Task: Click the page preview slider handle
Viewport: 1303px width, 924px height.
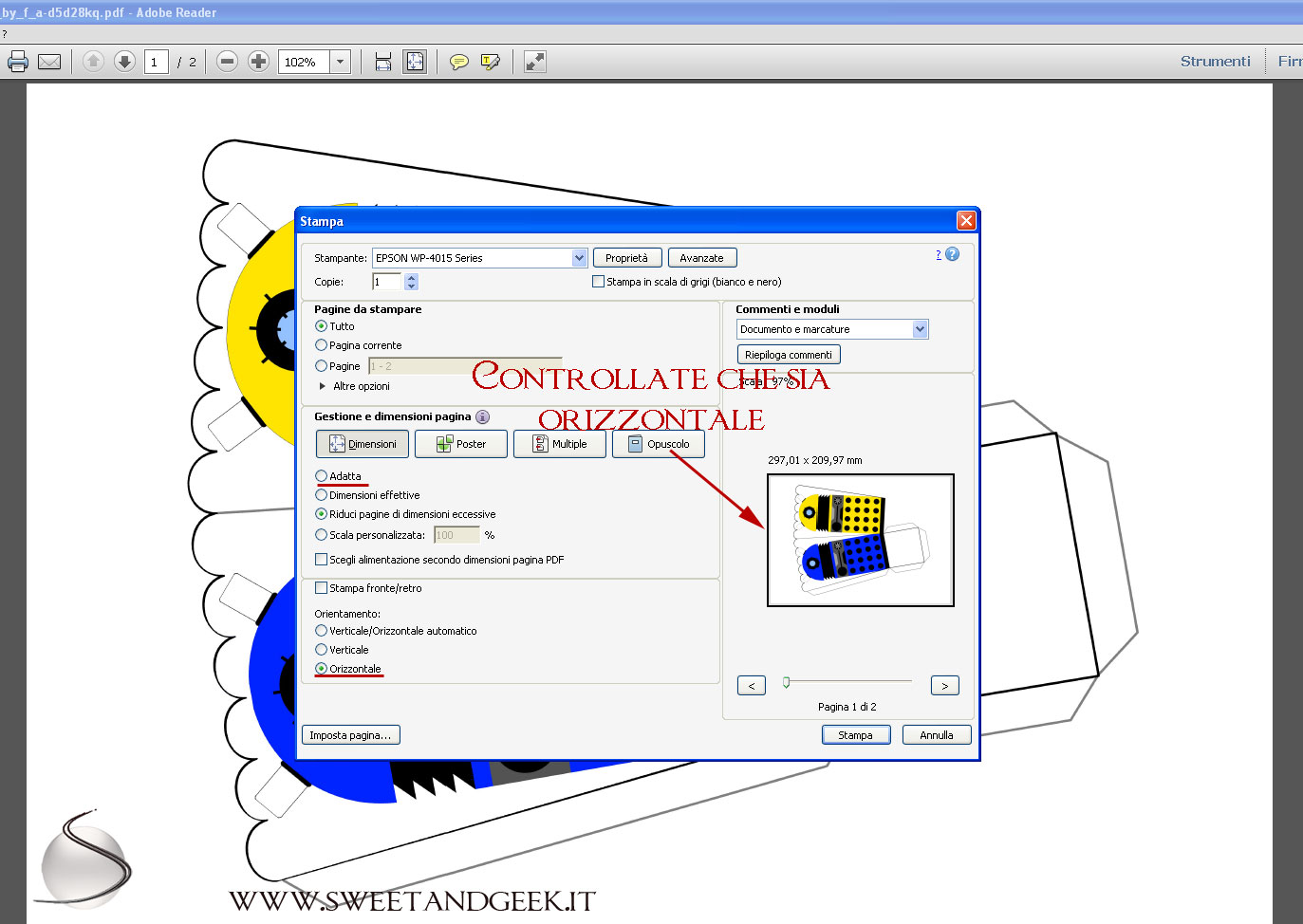Action: pos(786,682)
